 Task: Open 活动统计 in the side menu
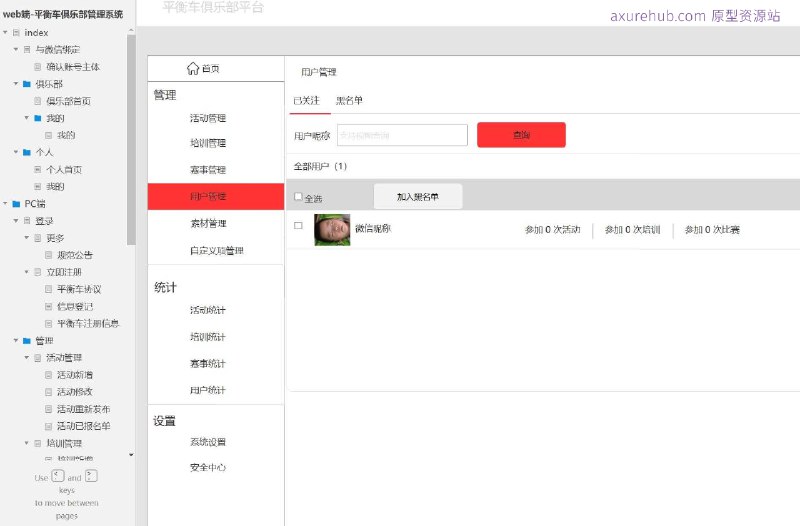tap(208, 310)
